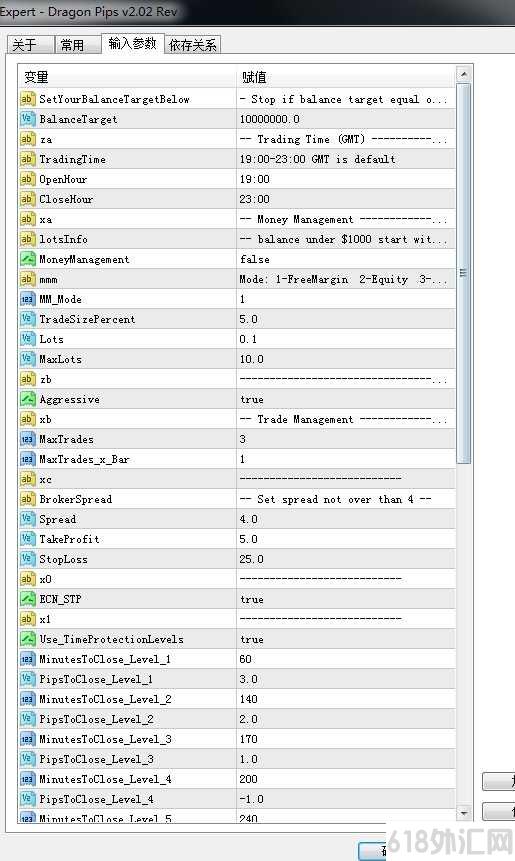Image resolution: width=515 pixels, height=861 pixels.
Task: Click the boolean icon beside ECN_STP
Action: [x=27, y=599]
